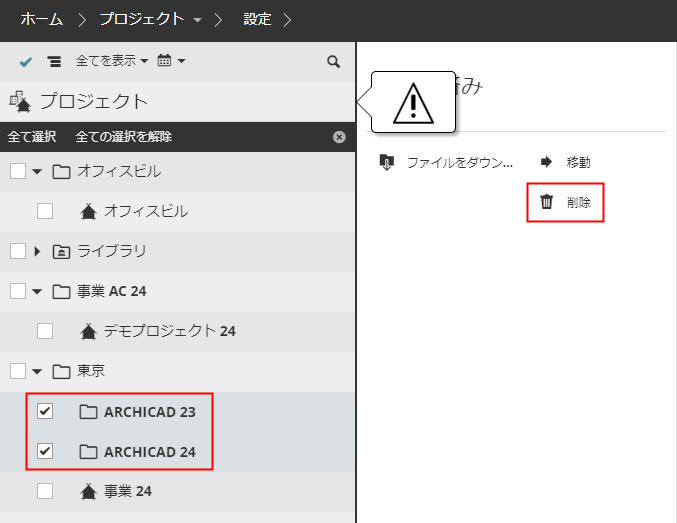Collapse the 東京 folder arrow
This screenshot has height=523, width=677.
point(37,372)
